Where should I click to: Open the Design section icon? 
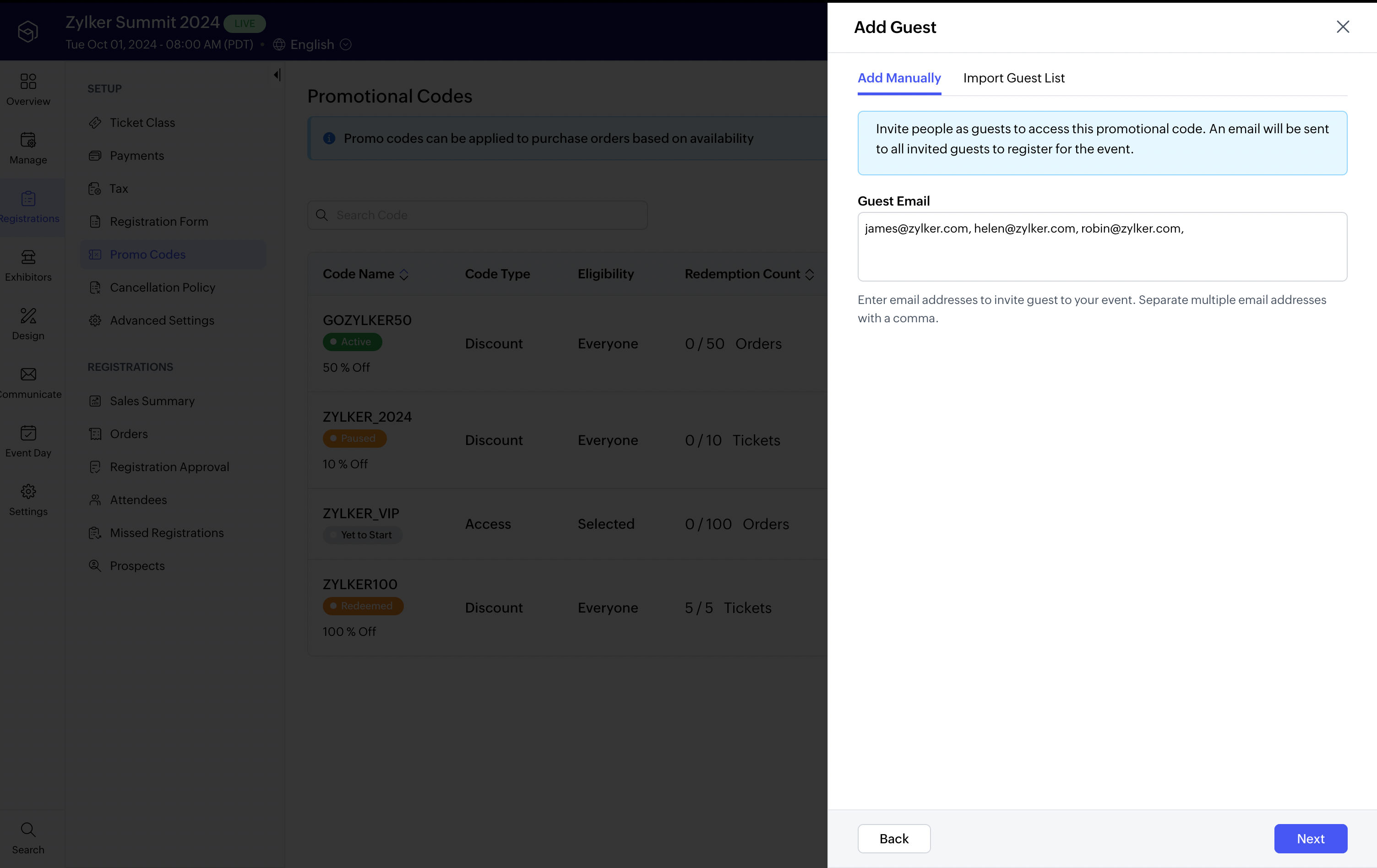(28, 316)
